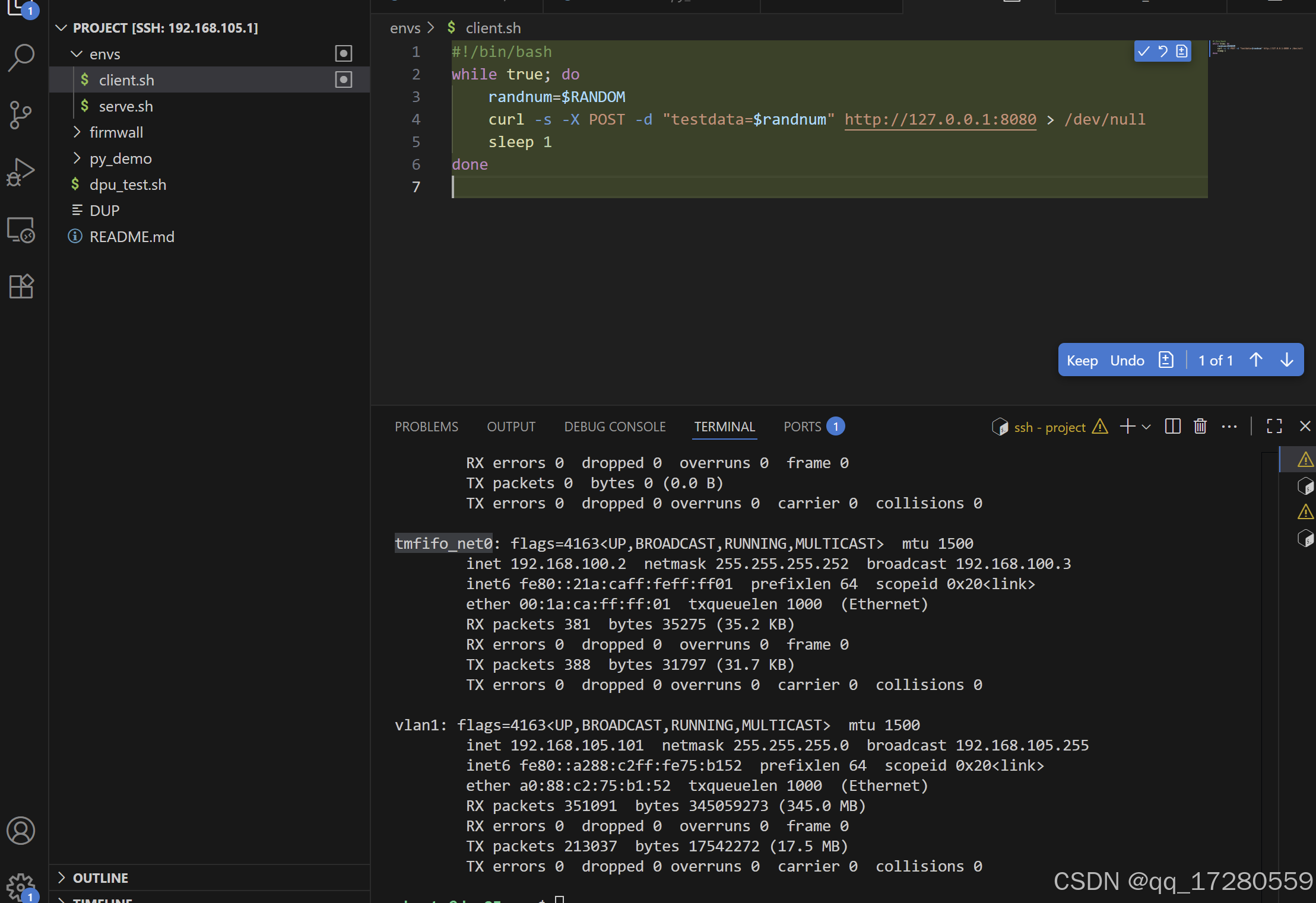The width and height of the screenshot is (1316, 903).
Task: Click the '1 of 1' change counter
Action: point(1215,360)
